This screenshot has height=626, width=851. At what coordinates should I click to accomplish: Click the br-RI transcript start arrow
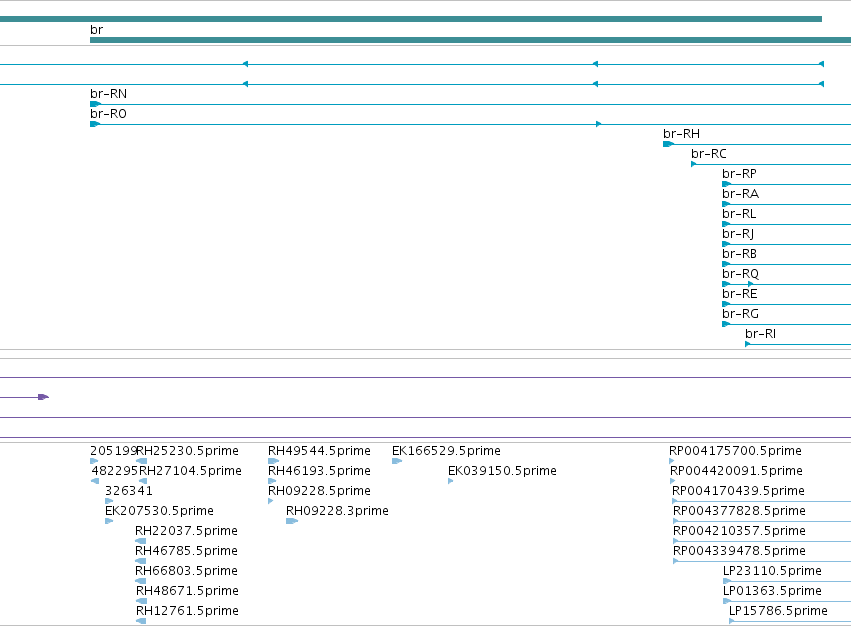(x=748, y=344)
